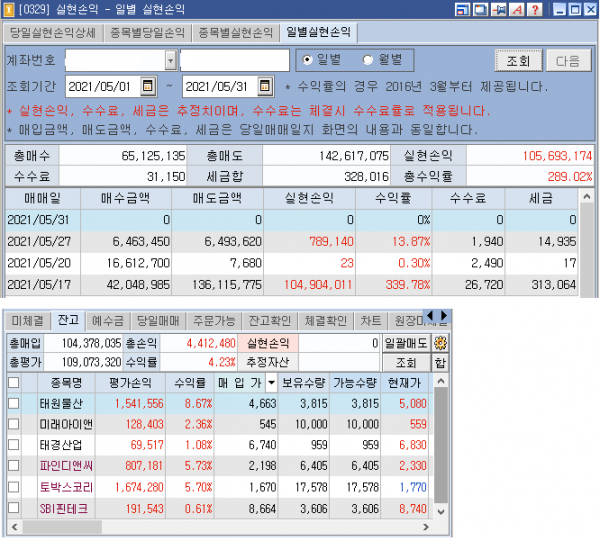Click the account name input field
Screen dimensions: 600x541
(235, 60)
